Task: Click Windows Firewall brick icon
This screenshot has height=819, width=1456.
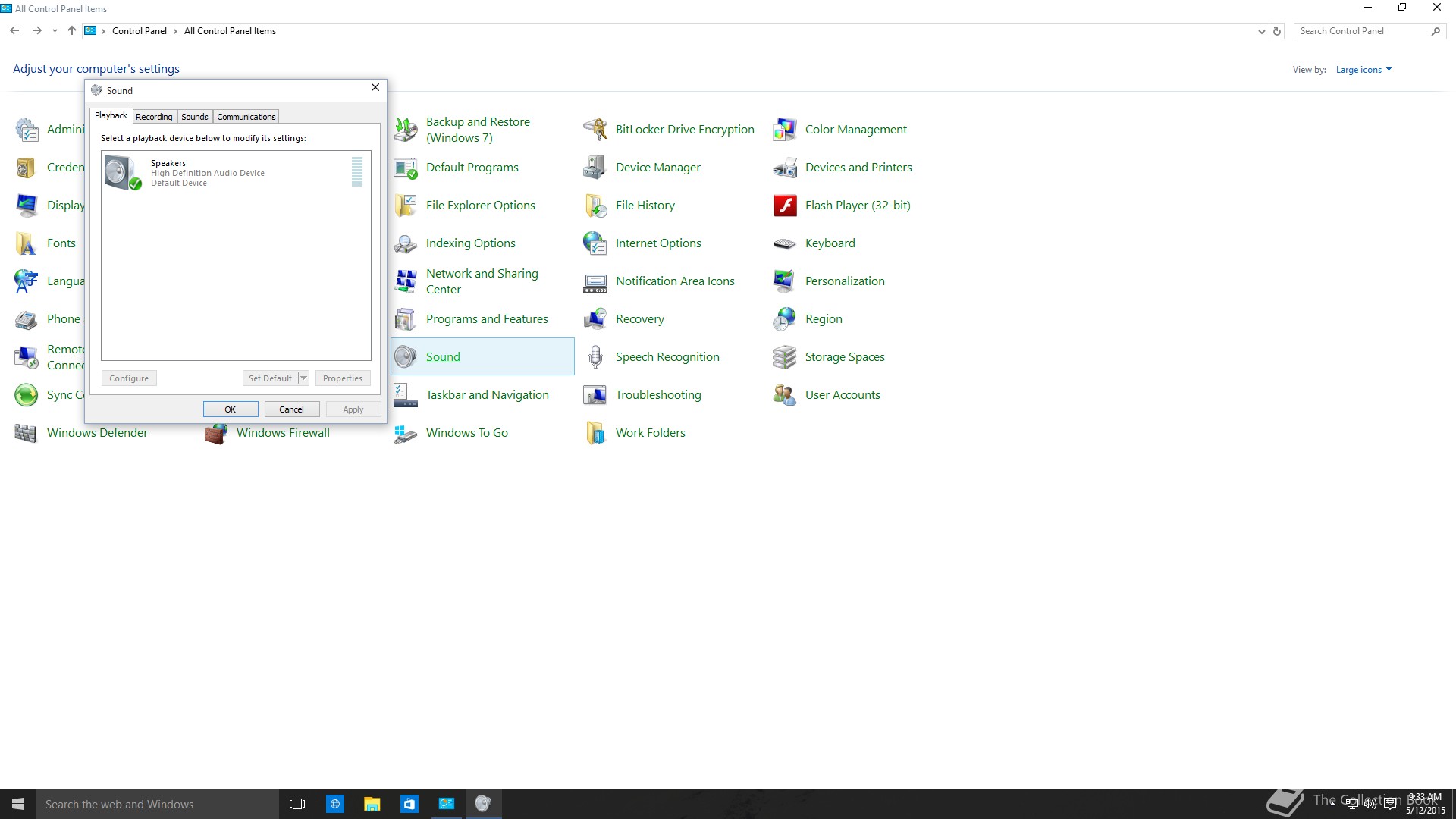Action: point(216,435)
